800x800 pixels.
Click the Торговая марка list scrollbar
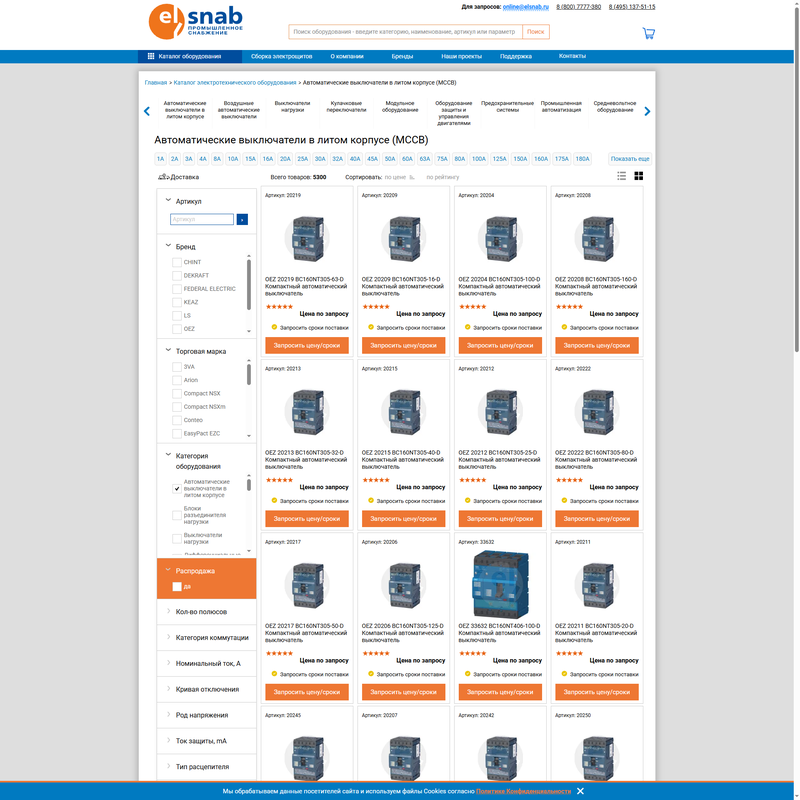pyautogui.click(x=249, y=374)
